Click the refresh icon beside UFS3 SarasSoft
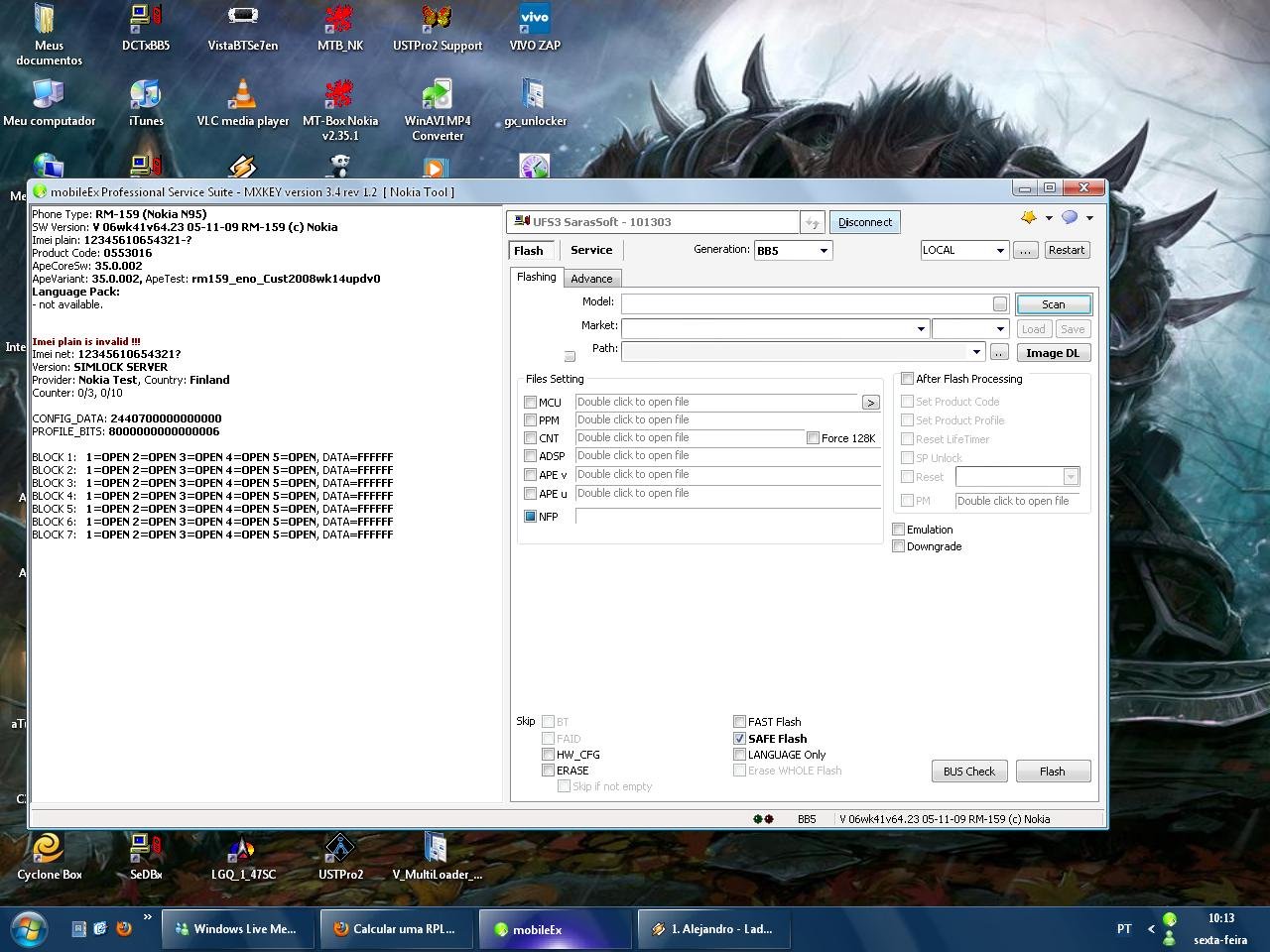The width and height of the screenshot is (1270, 952). pyautogui.click(x=813, y=223)
